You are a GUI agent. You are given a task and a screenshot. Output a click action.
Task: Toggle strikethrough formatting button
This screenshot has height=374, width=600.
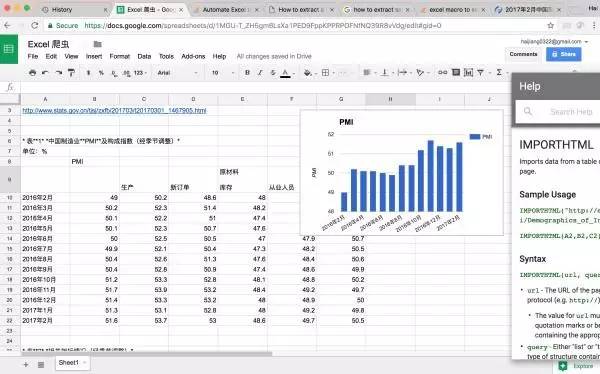pos(273,73)
